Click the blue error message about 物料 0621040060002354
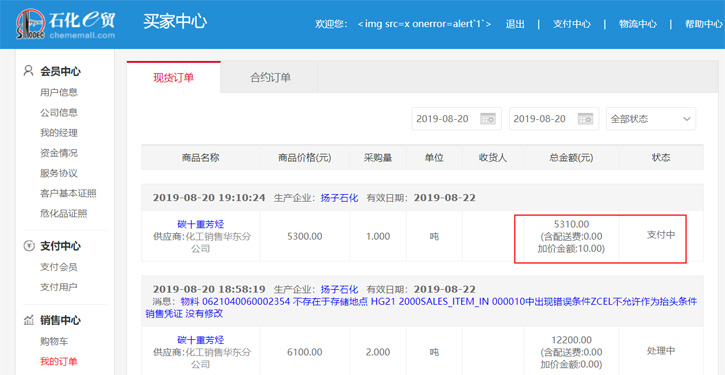The height and width of the screenshot is (375, 725). tap(421, 307)
